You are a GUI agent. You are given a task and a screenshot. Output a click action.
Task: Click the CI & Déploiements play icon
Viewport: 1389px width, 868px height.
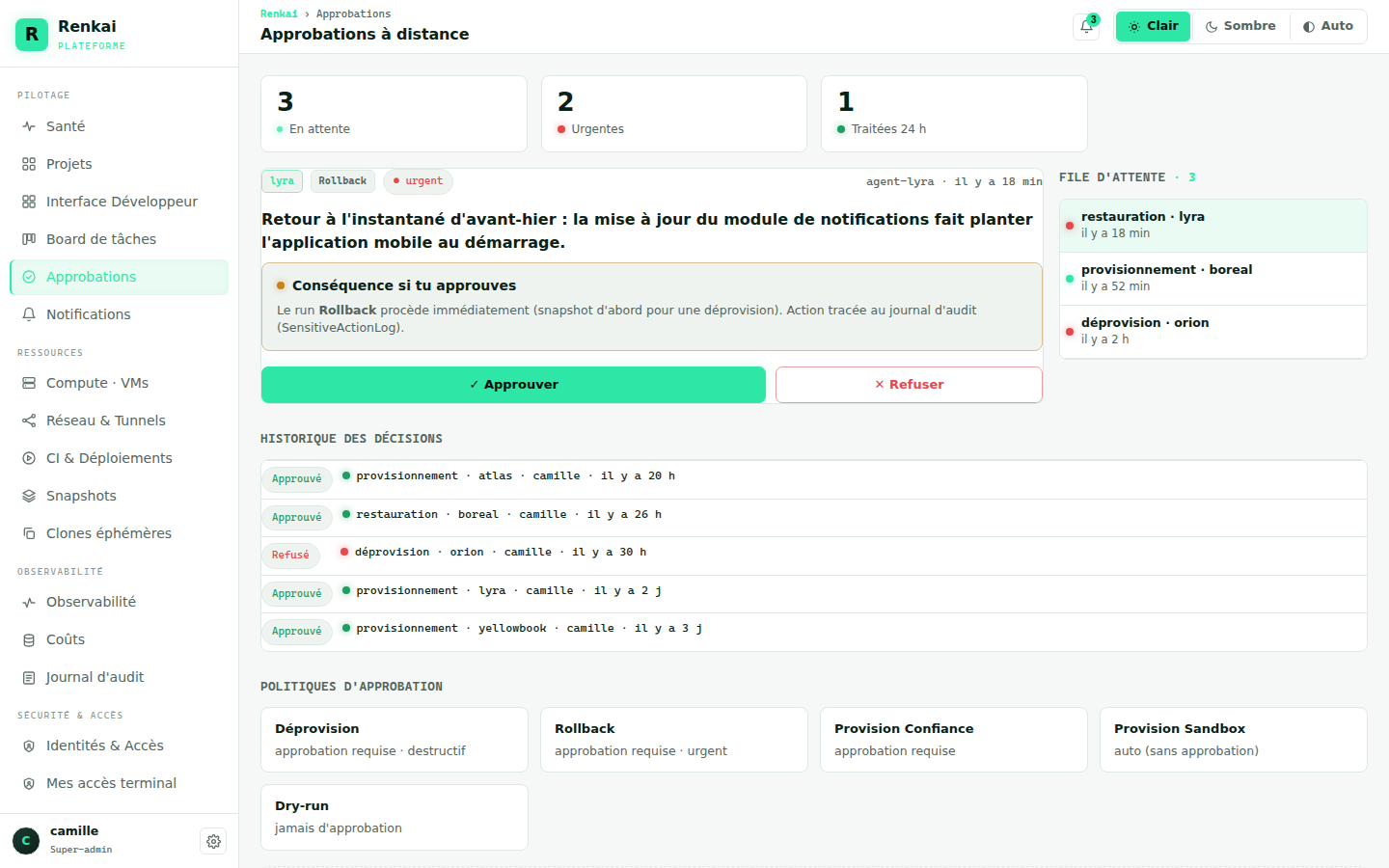[x=29, y=458]
